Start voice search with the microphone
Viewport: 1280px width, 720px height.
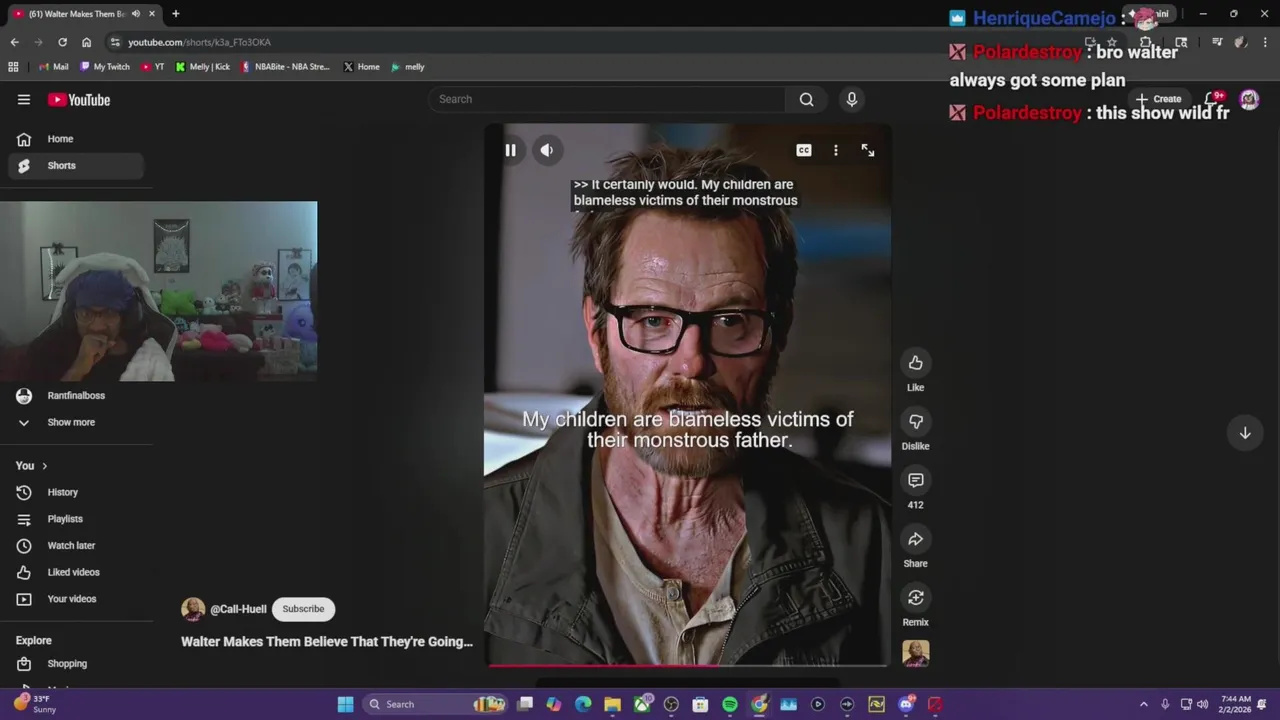[852, 99]
